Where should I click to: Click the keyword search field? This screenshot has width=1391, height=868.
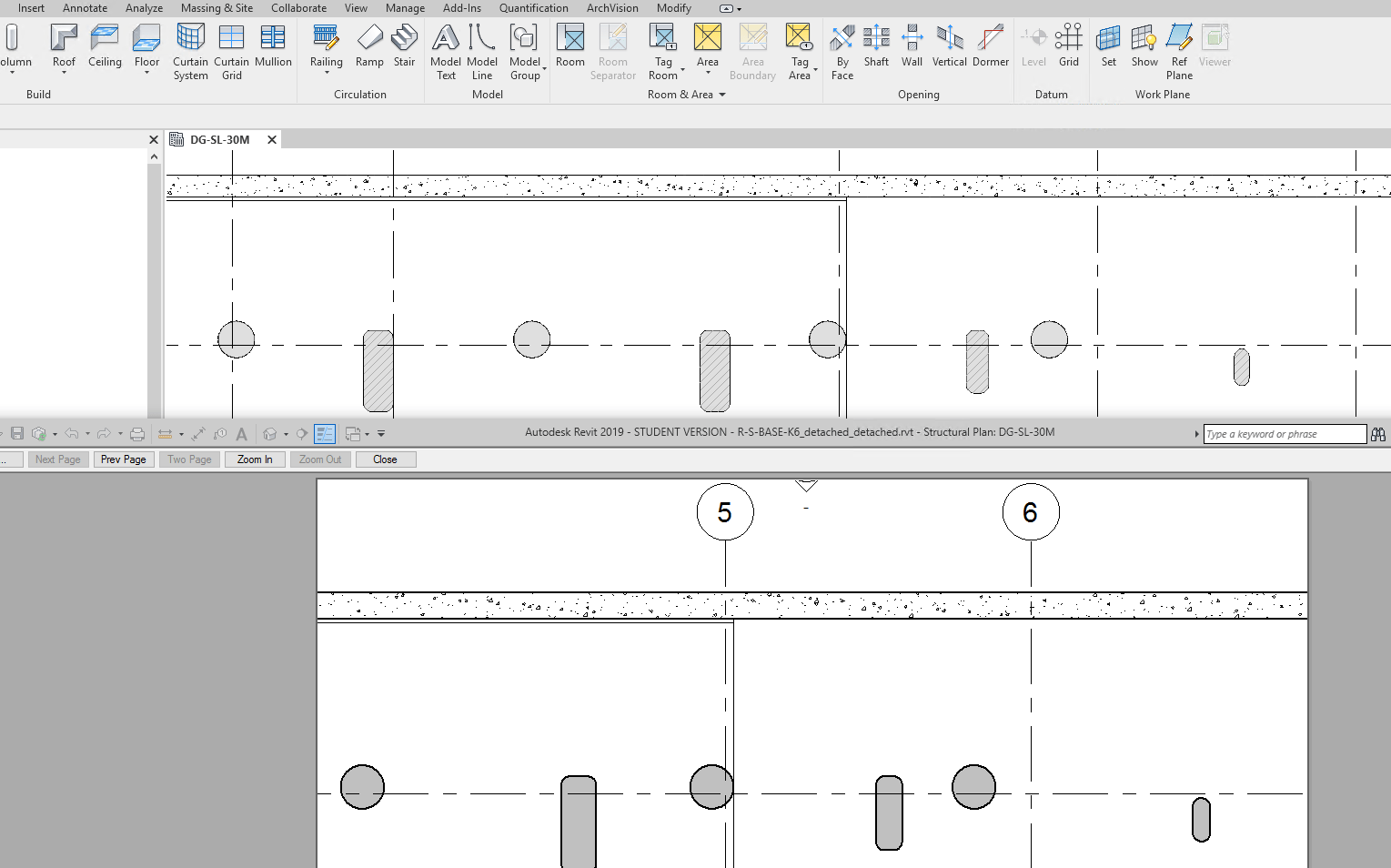[x=1283, y=434]
